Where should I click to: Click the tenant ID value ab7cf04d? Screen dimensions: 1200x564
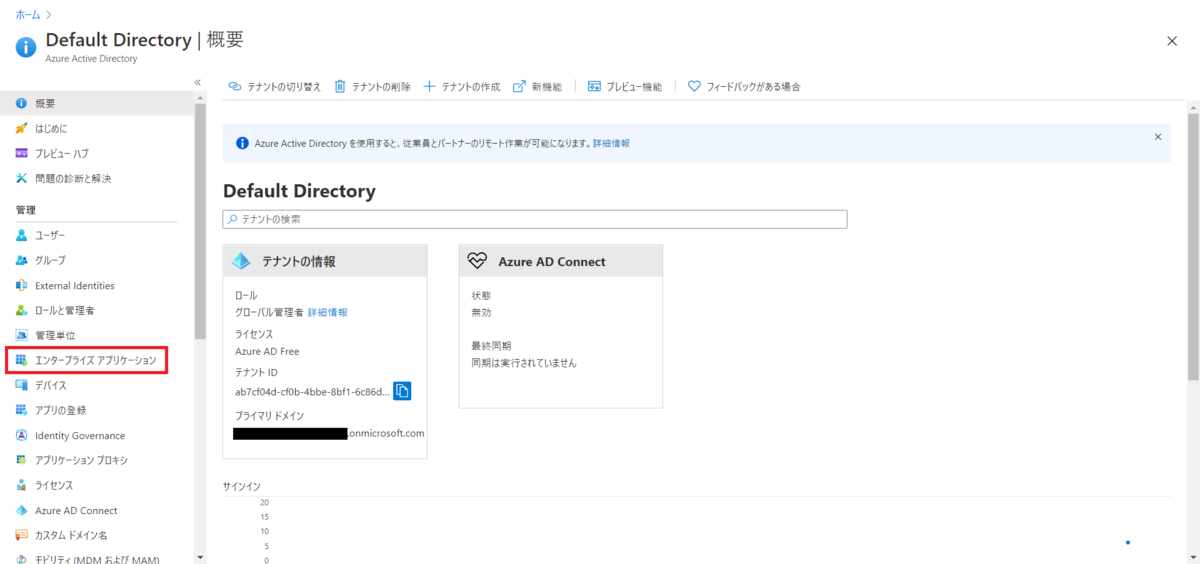click(x=311, y=392)
